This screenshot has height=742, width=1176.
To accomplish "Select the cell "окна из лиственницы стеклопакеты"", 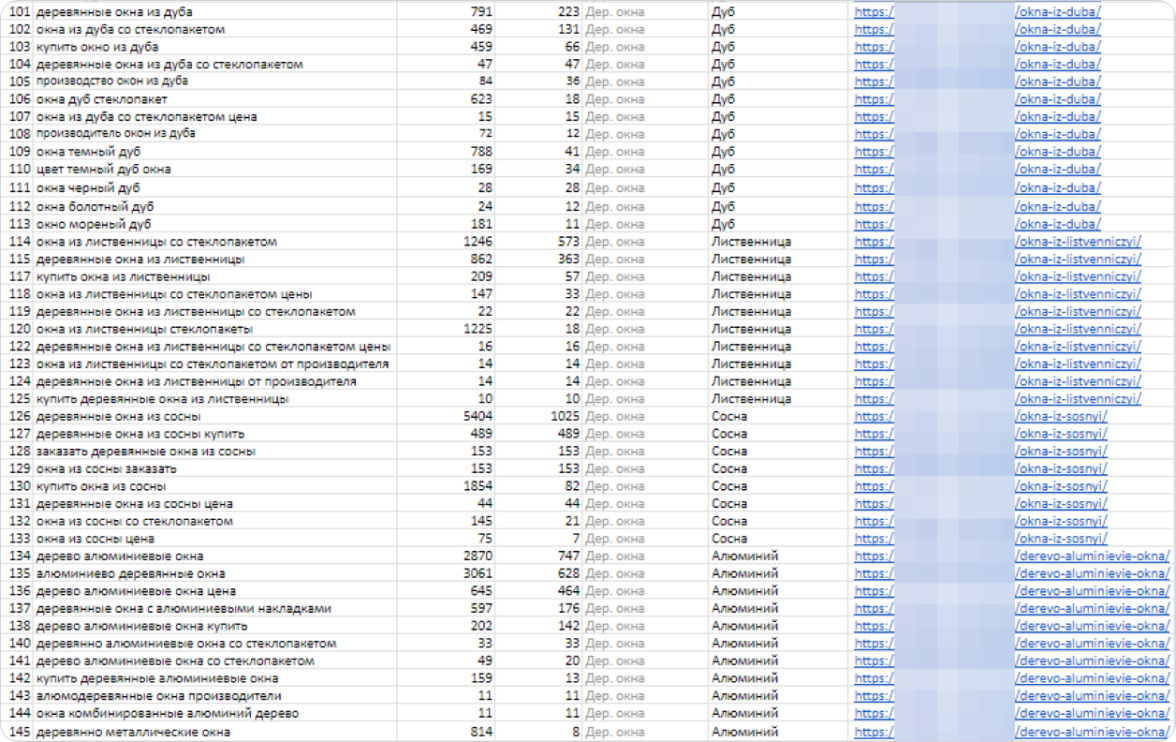I will [x=145, y=329].
